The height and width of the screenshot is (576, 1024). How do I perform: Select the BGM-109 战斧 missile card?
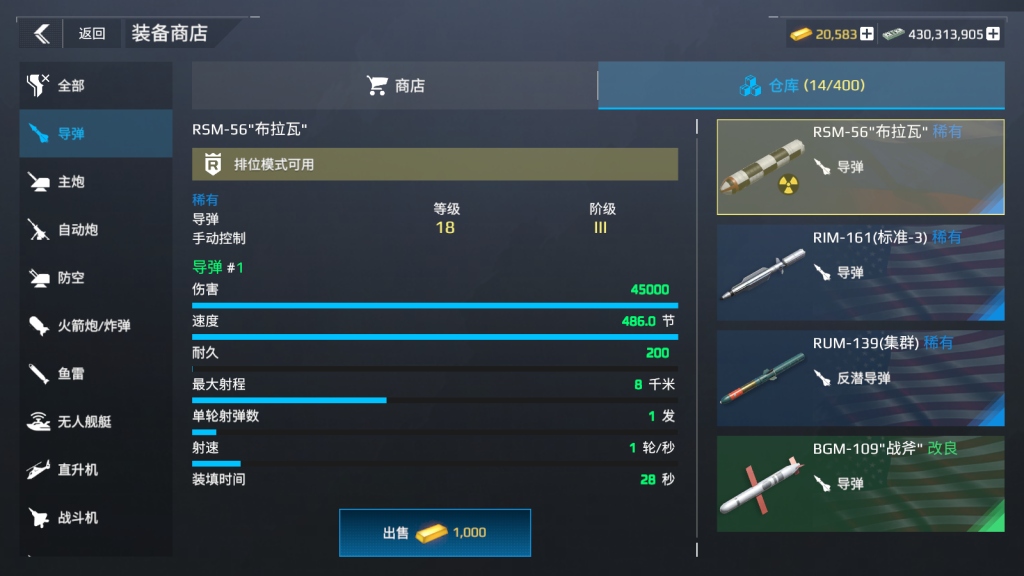[861, 484]
